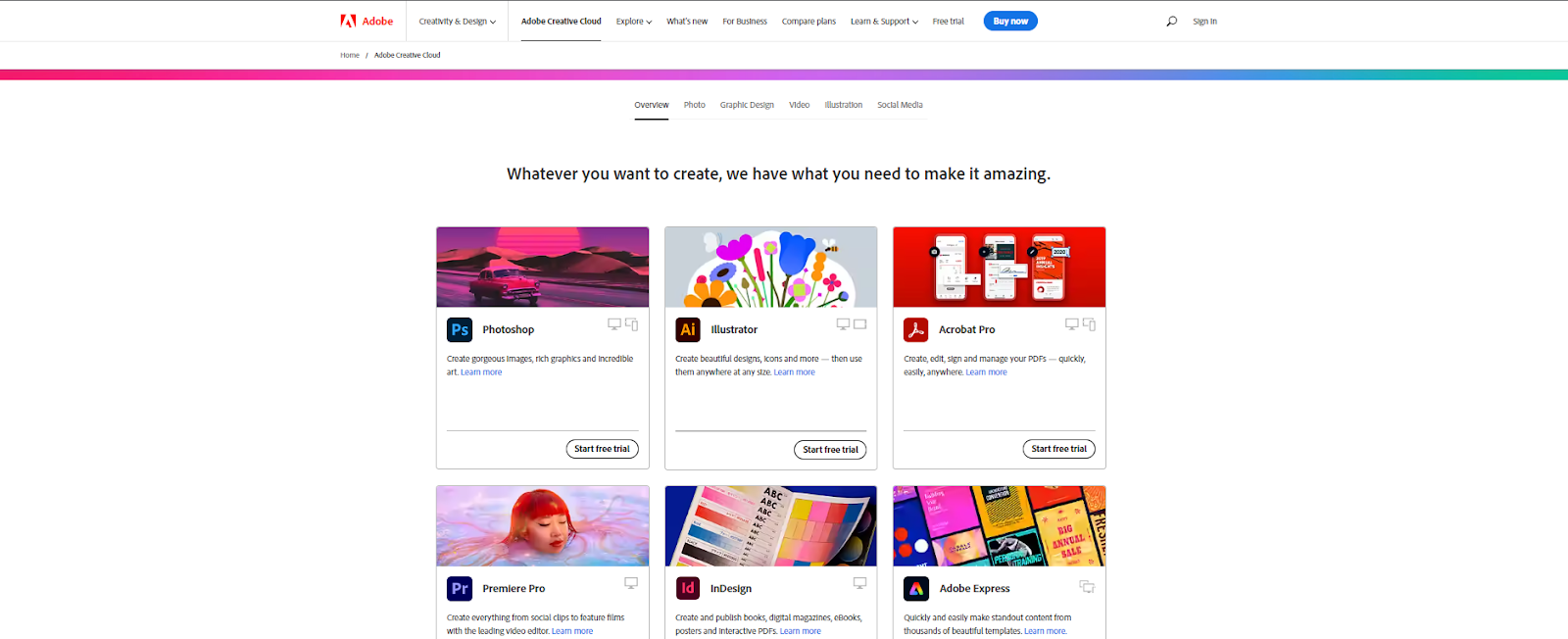Expand the Explore menu
Screen dimensions: 1568x639
tap(634, 21)
